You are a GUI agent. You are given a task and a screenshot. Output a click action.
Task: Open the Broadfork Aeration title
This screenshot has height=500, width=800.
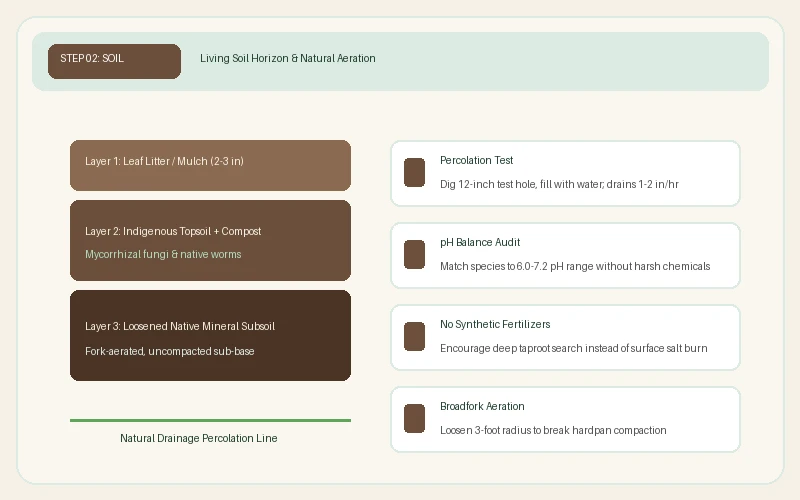click(x=482, y=406)
